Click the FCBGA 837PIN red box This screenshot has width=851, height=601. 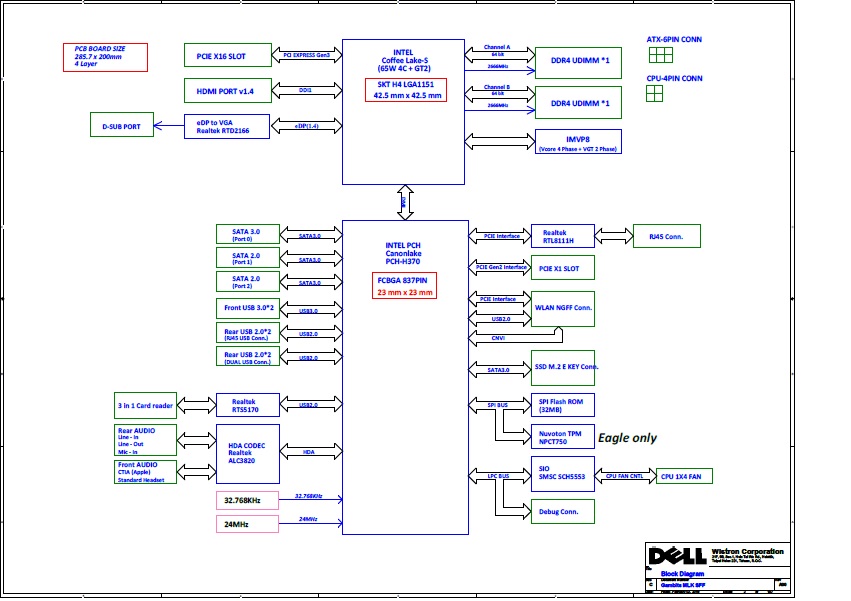[x=405, y=287]
